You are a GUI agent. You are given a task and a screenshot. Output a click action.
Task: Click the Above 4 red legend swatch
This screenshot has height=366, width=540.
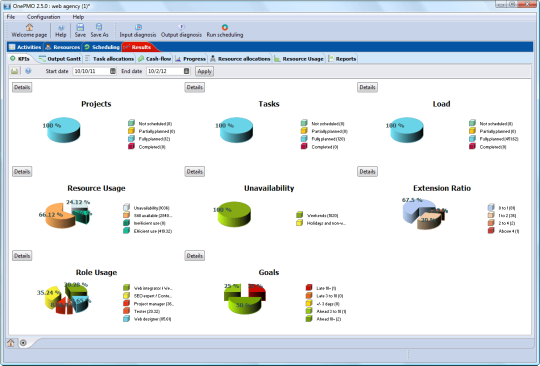(x=491, y=231)
